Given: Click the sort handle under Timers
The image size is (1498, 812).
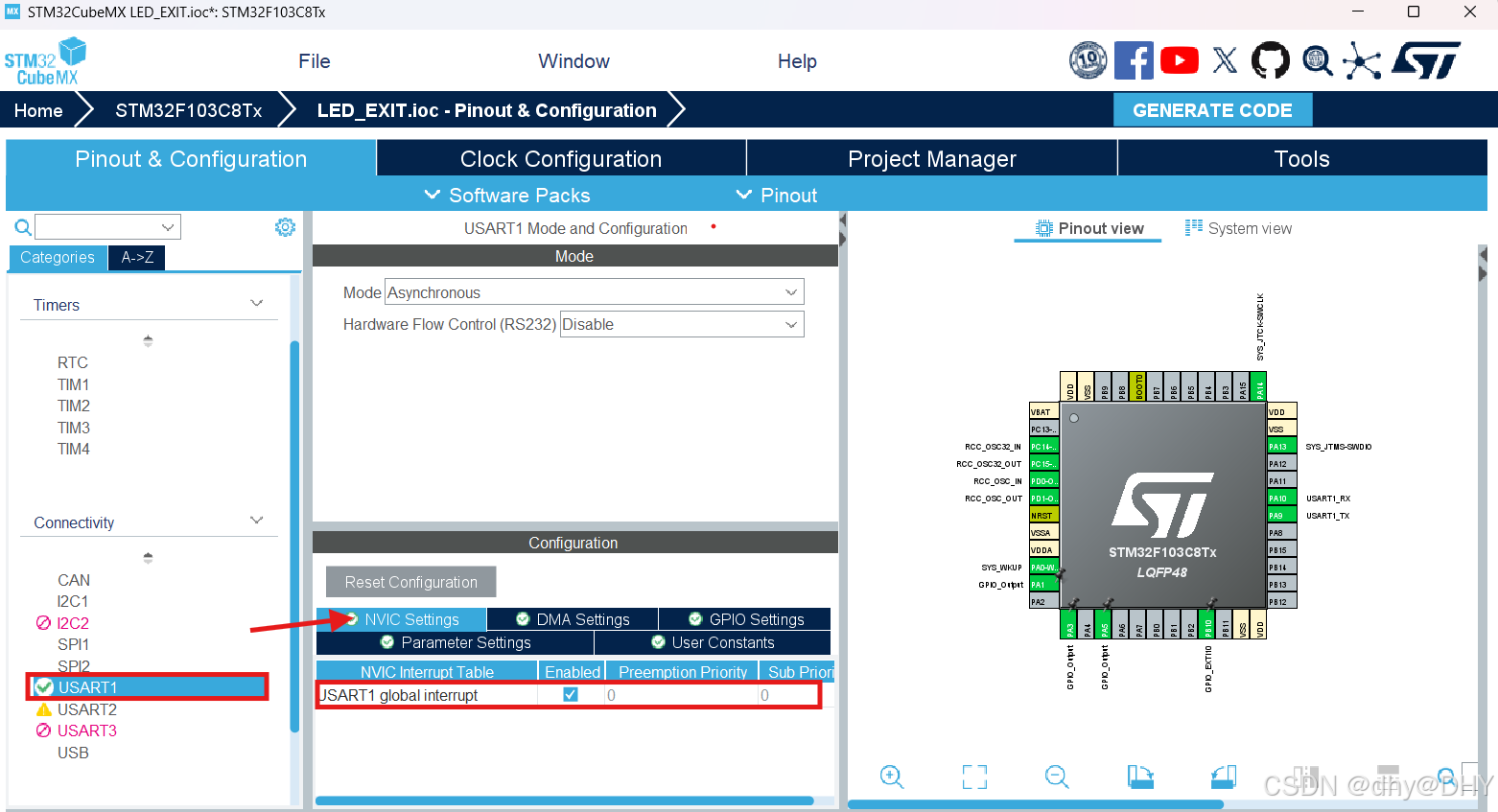Looking at the screenshot, I should (x=148, y=340).
